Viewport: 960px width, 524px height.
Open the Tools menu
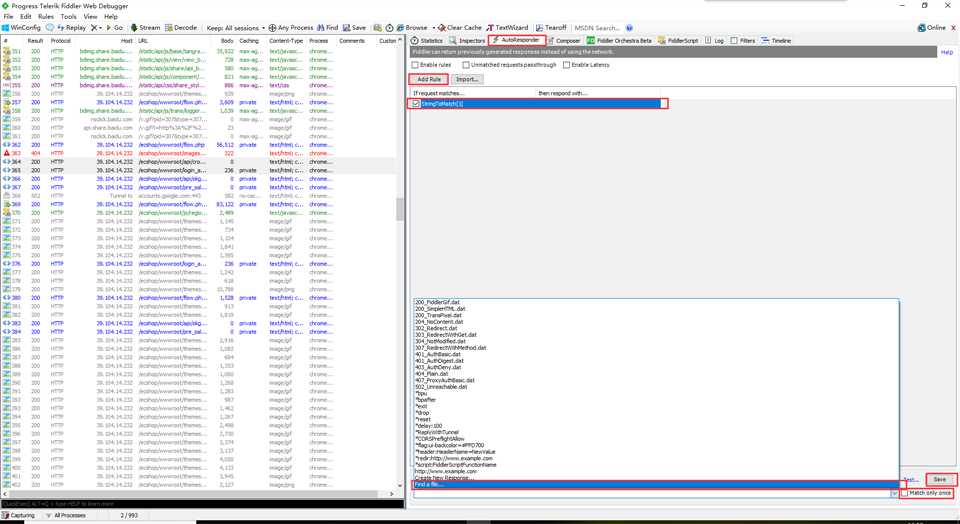69,17
